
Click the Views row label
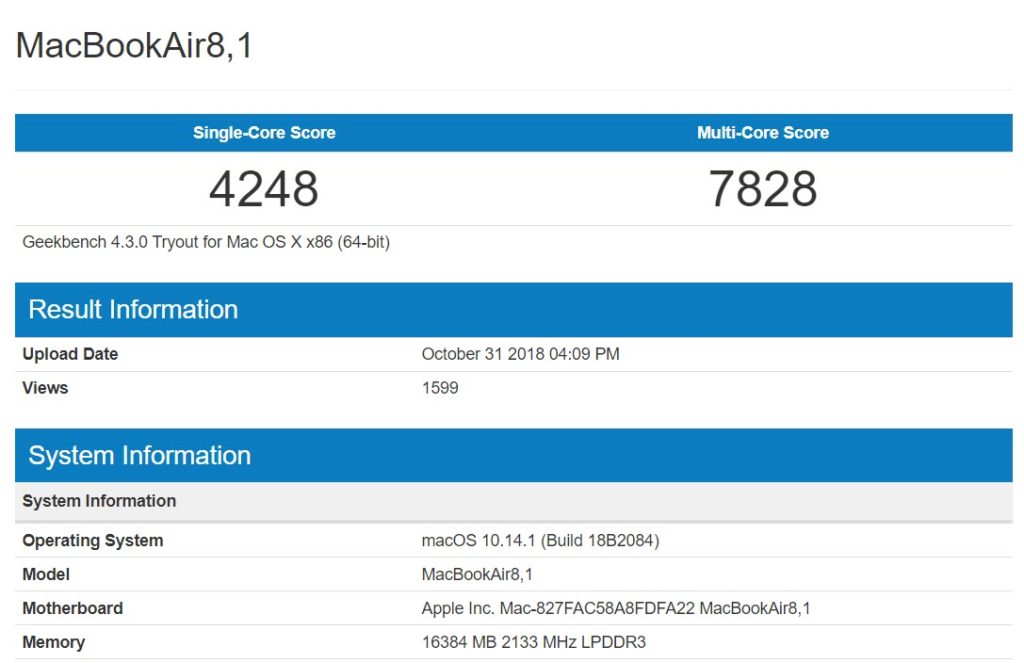coord(45,388)
